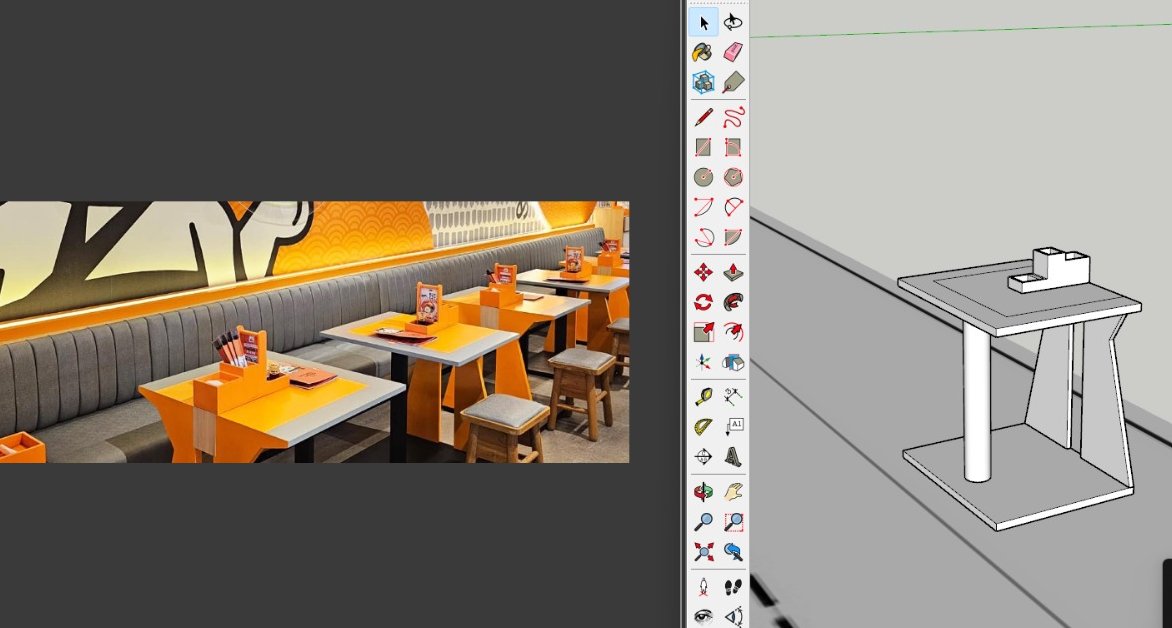Choose the Lasso Select tool
The image size is (1172, 628).
733,22
